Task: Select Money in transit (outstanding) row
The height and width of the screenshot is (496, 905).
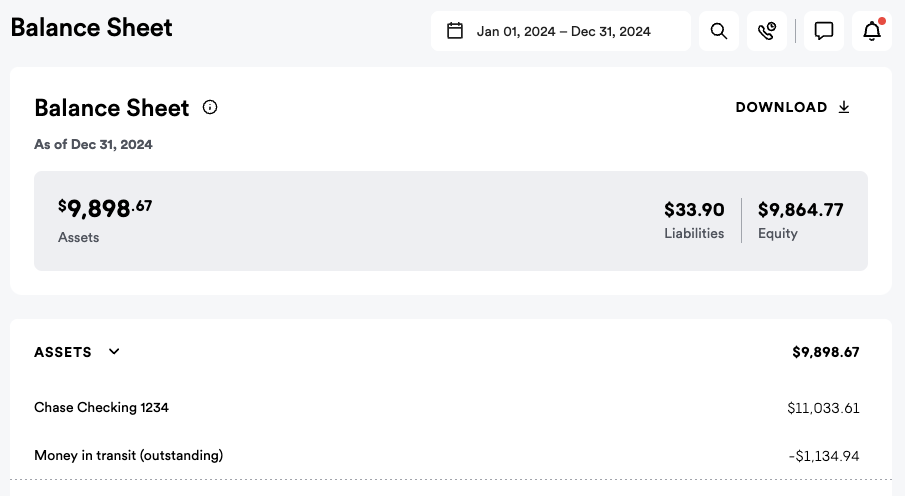Action: coord(128,456)
